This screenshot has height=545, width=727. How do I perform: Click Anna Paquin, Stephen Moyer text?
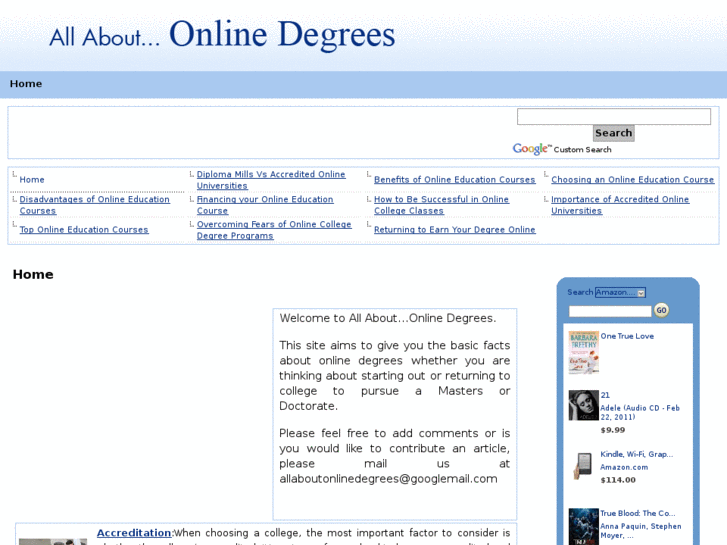[x=641, y=531]
